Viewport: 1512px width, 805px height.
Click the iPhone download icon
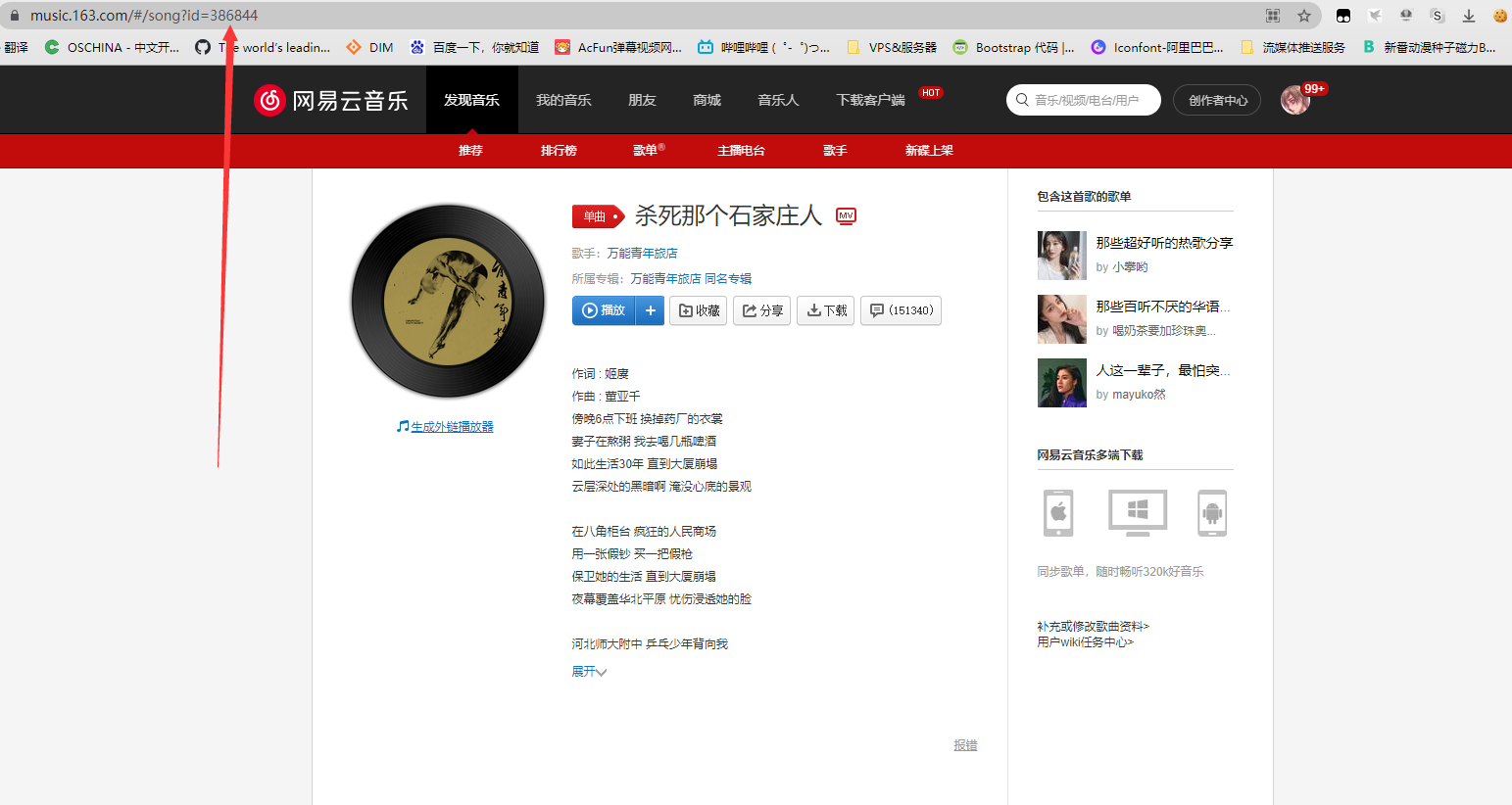click(x=1058, y=512)
